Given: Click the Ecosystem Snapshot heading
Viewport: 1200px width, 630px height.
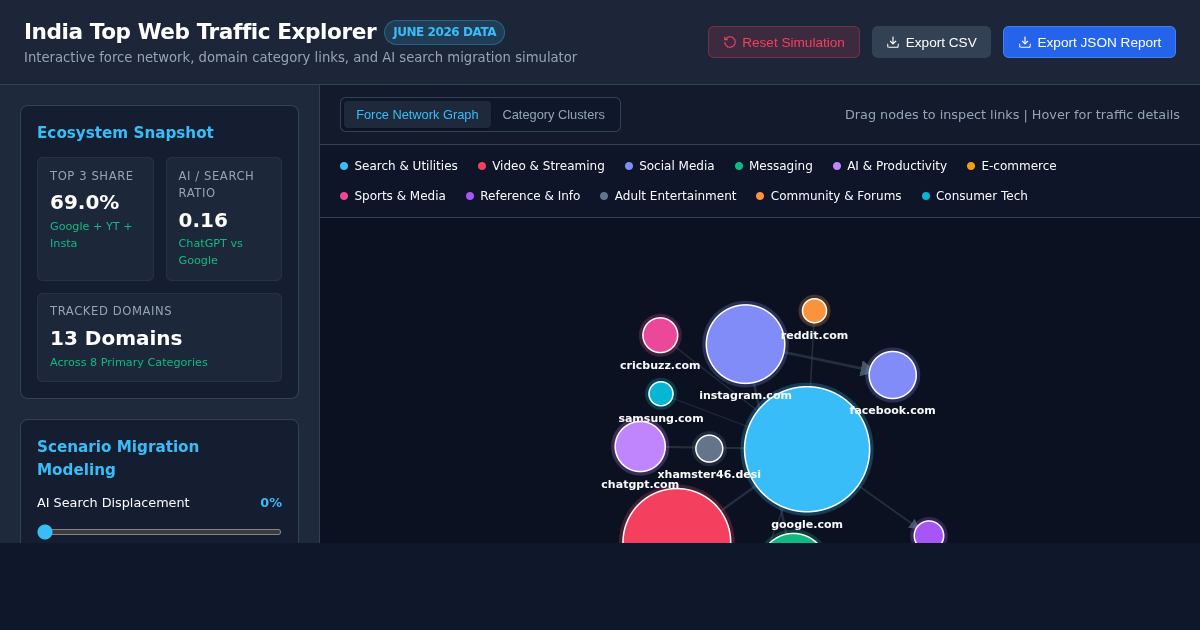Looking at the screenshot, I should (125, 133).
